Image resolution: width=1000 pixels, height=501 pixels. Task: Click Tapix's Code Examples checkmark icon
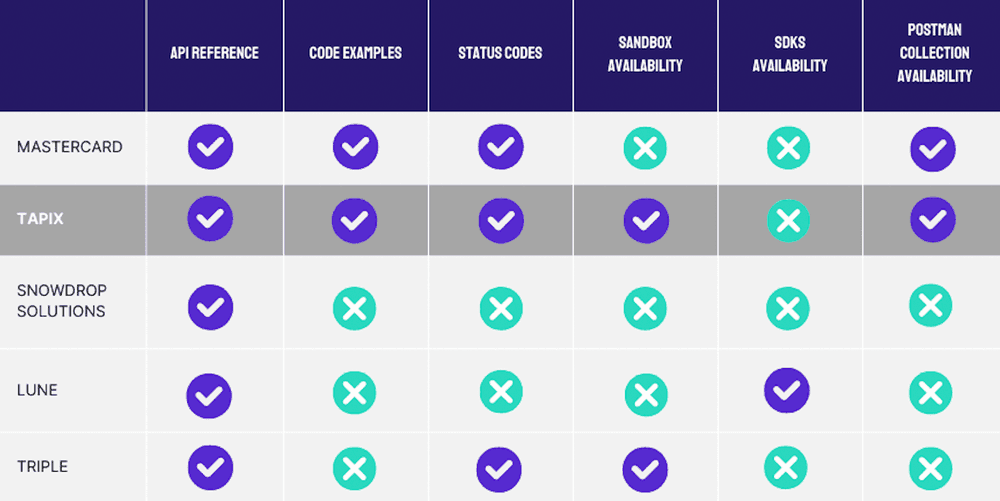click(x=355, y=220)
